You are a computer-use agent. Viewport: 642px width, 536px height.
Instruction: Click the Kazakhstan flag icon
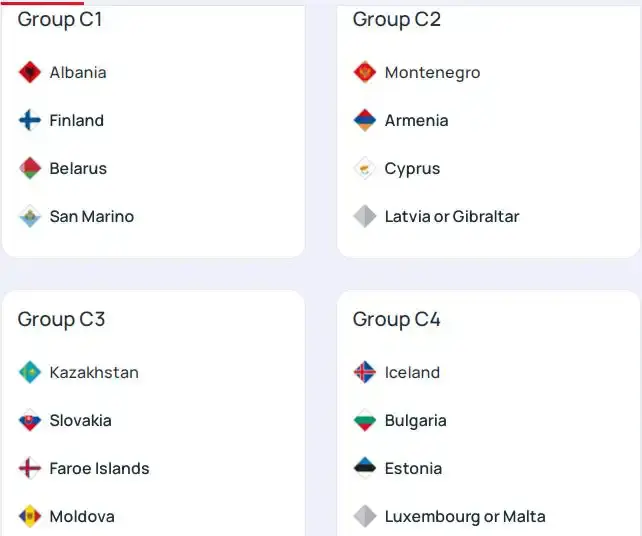pos(30,372)
